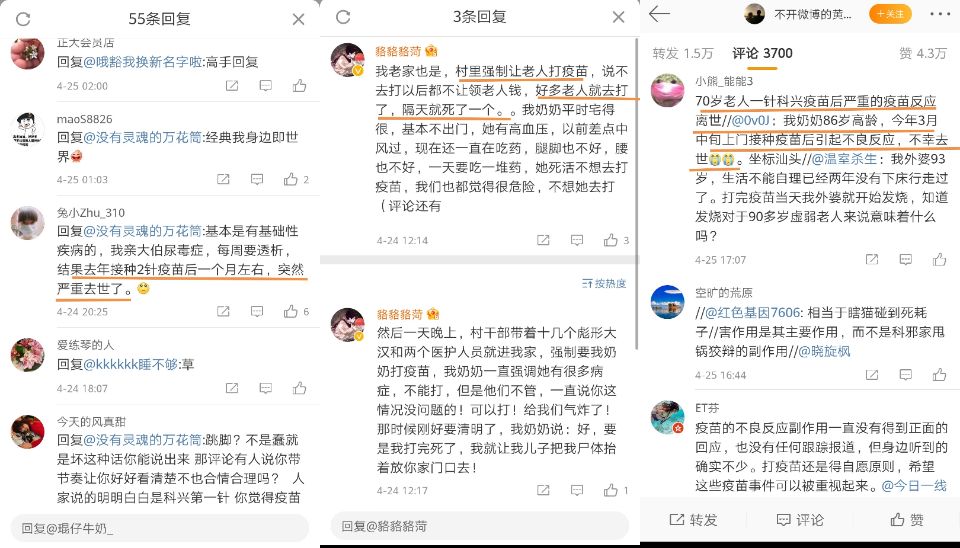Open the 按热度 sort selector
Image resolution: width=960 pixels, height=548 pixels.
point(604,283)
